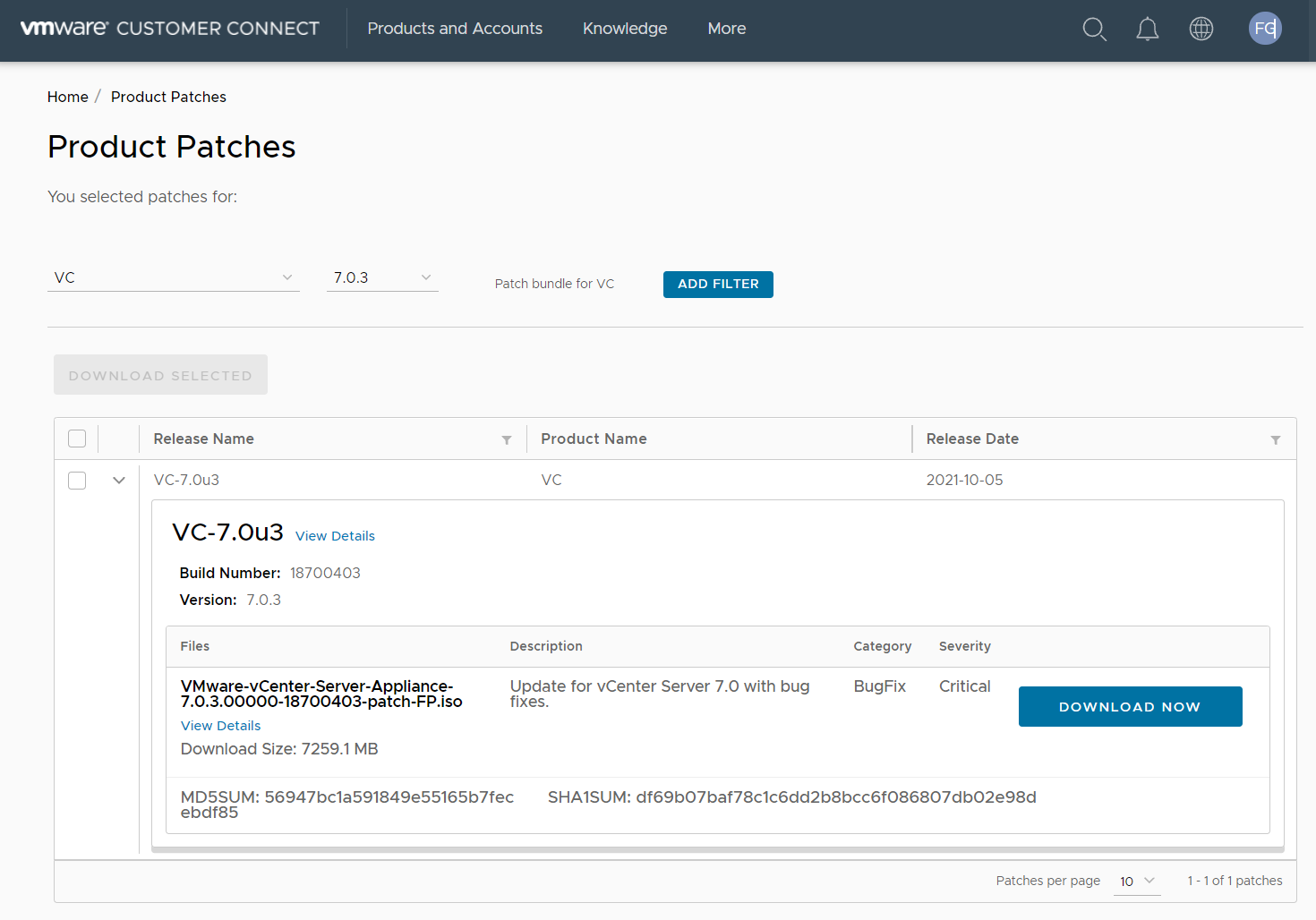
Task: Click the Product Patches breadcrumb
Action: [168, 97]
